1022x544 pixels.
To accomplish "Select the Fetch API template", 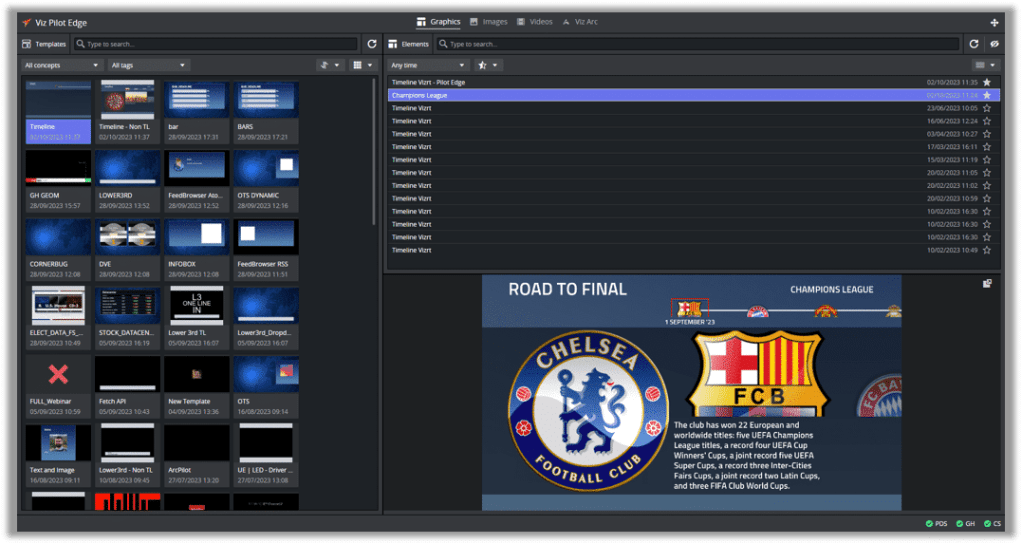I will (x=127, y=386).
